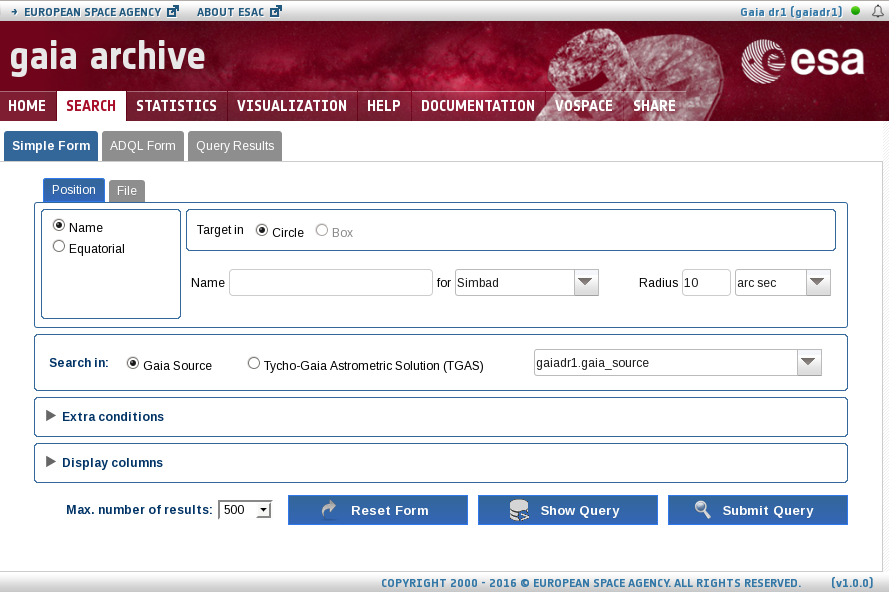Open the Max. number of results dropdown
This screenshot has width=889, height=592.
(245, 510)
